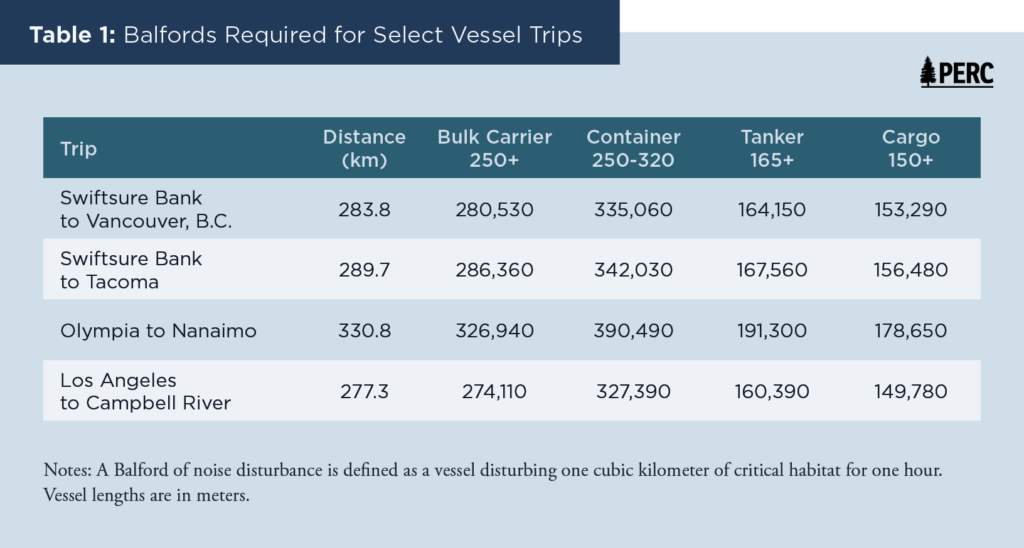Click the Container 250-320 column header
1024x548 pixels.
coord(633,148)
